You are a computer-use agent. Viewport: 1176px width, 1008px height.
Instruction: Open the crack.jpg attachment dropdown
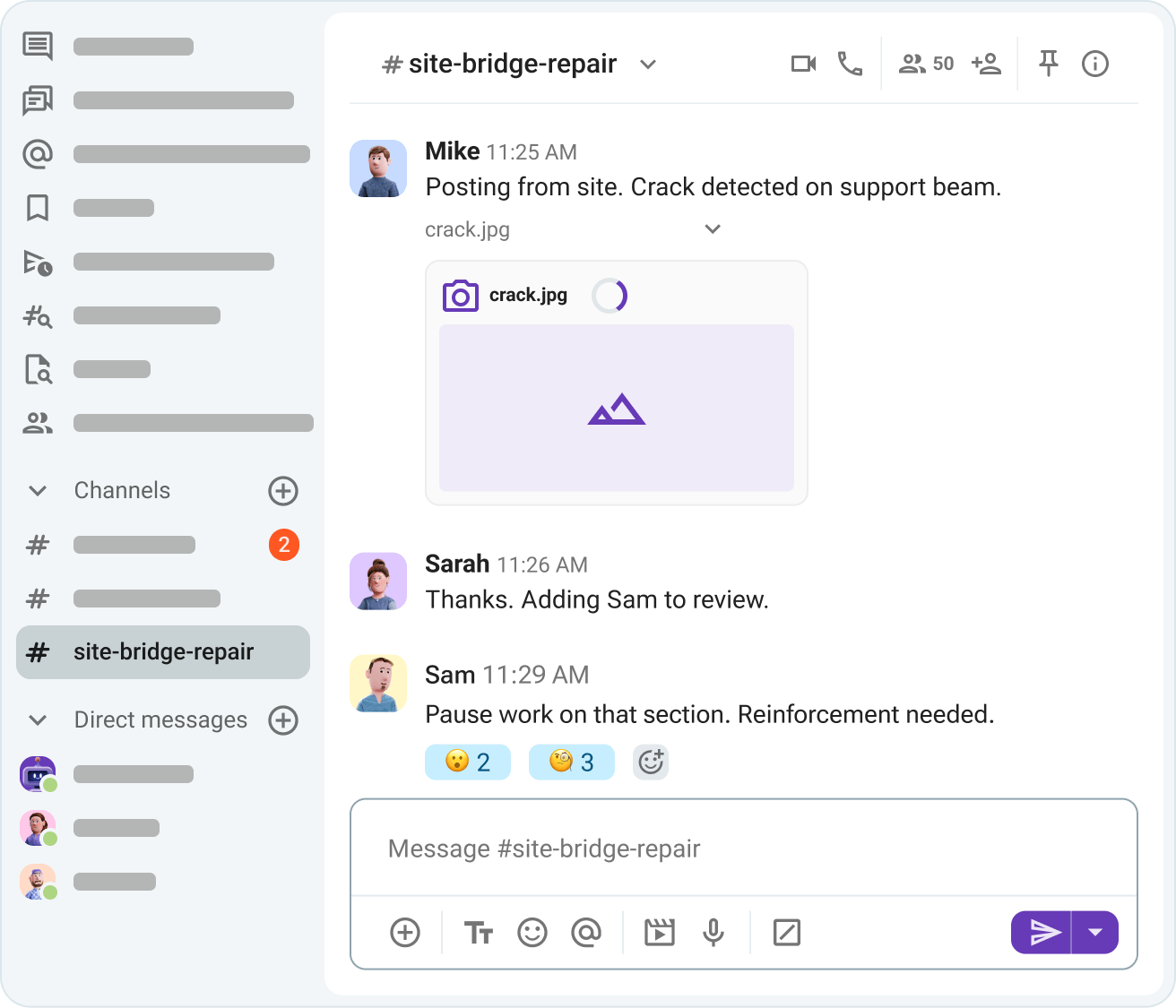(713, 229)
